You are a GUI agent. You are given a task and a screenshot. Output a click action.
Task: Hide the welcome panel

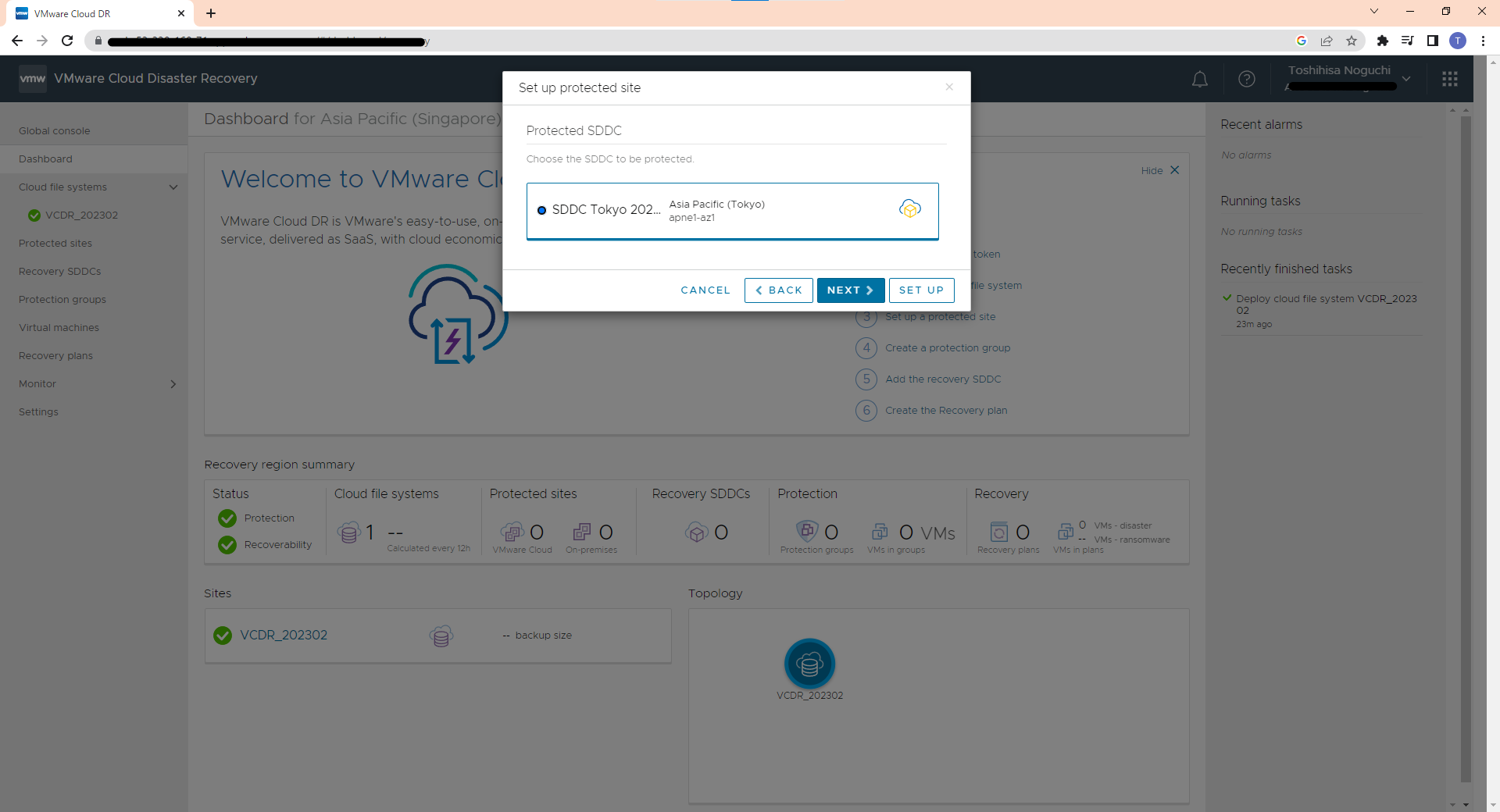(x=1152, y=170)
